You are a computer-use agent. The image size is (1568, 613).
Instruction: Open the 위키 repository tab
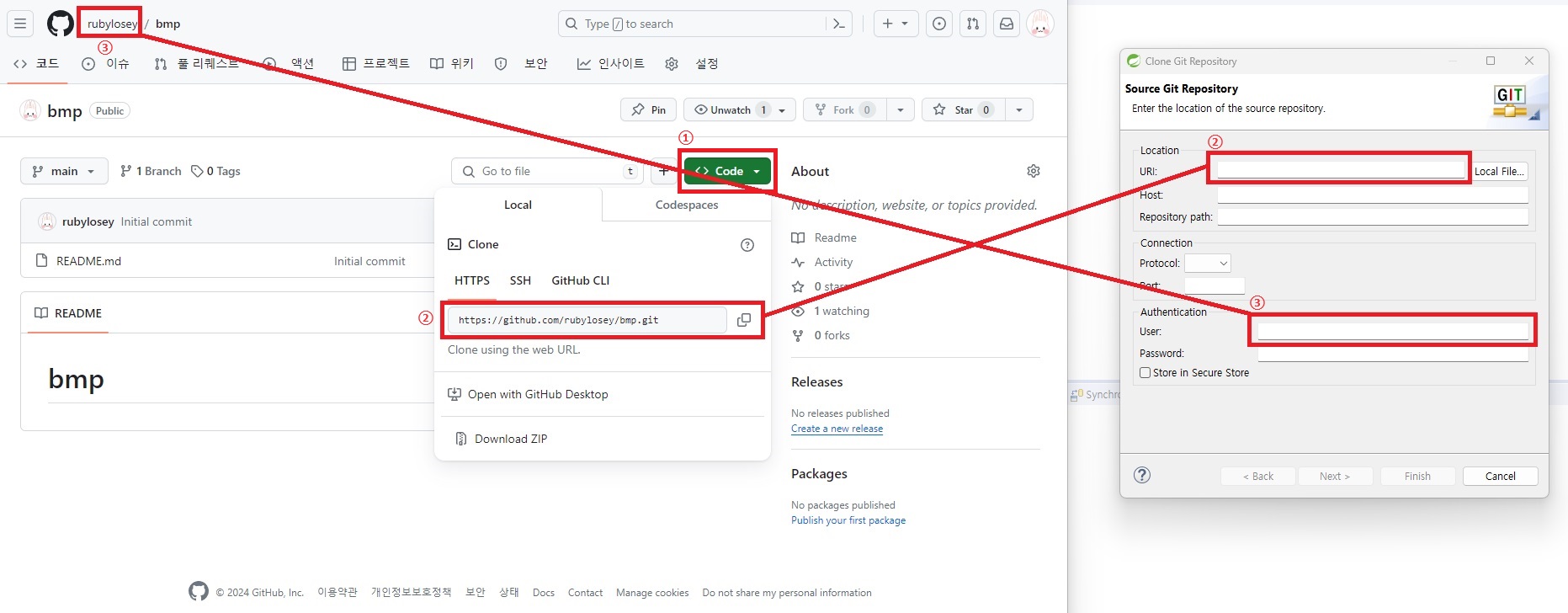tap(452, 64)
